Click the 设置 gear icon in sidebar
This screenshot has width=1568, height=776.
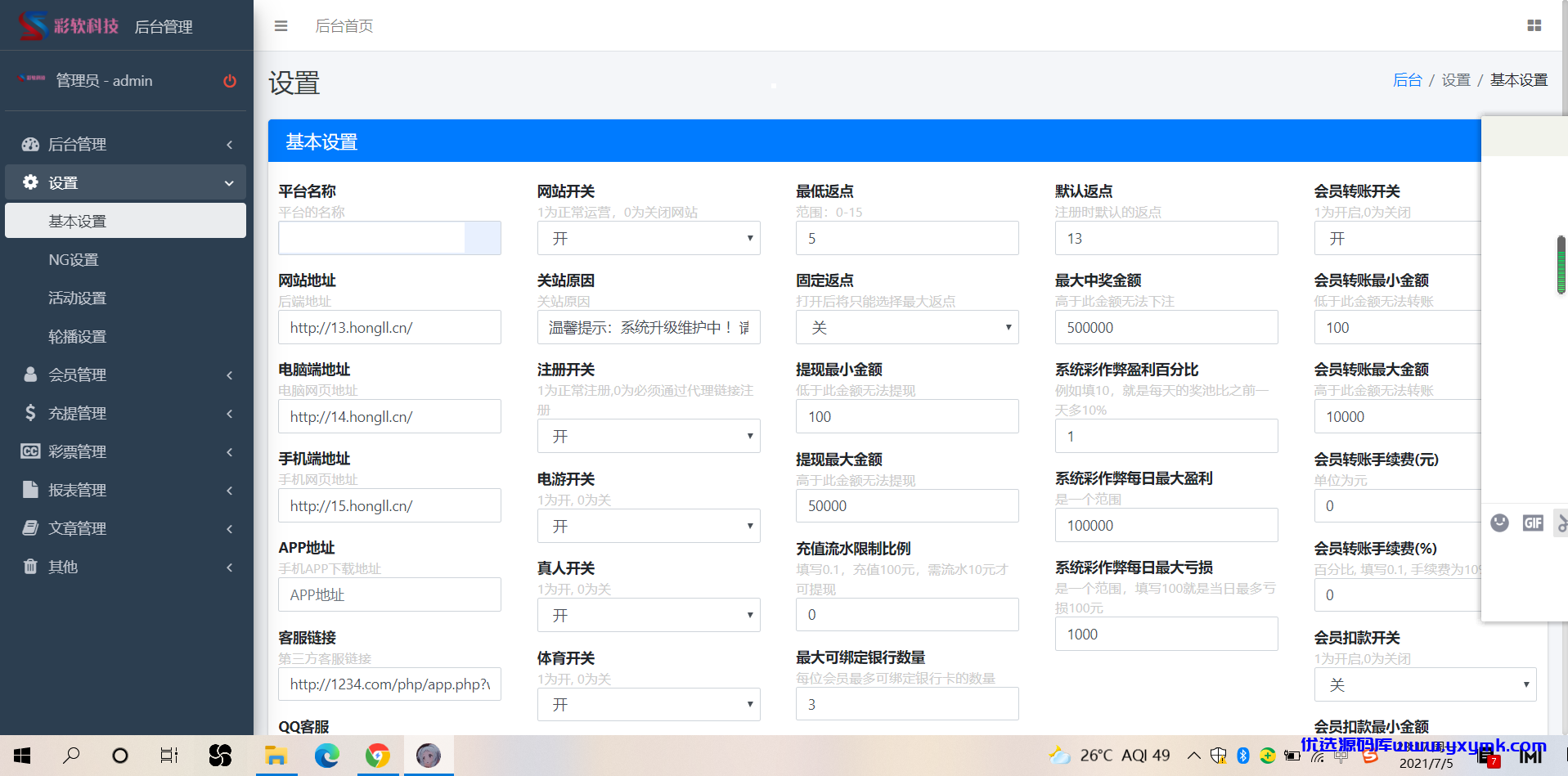click(30, 182)
